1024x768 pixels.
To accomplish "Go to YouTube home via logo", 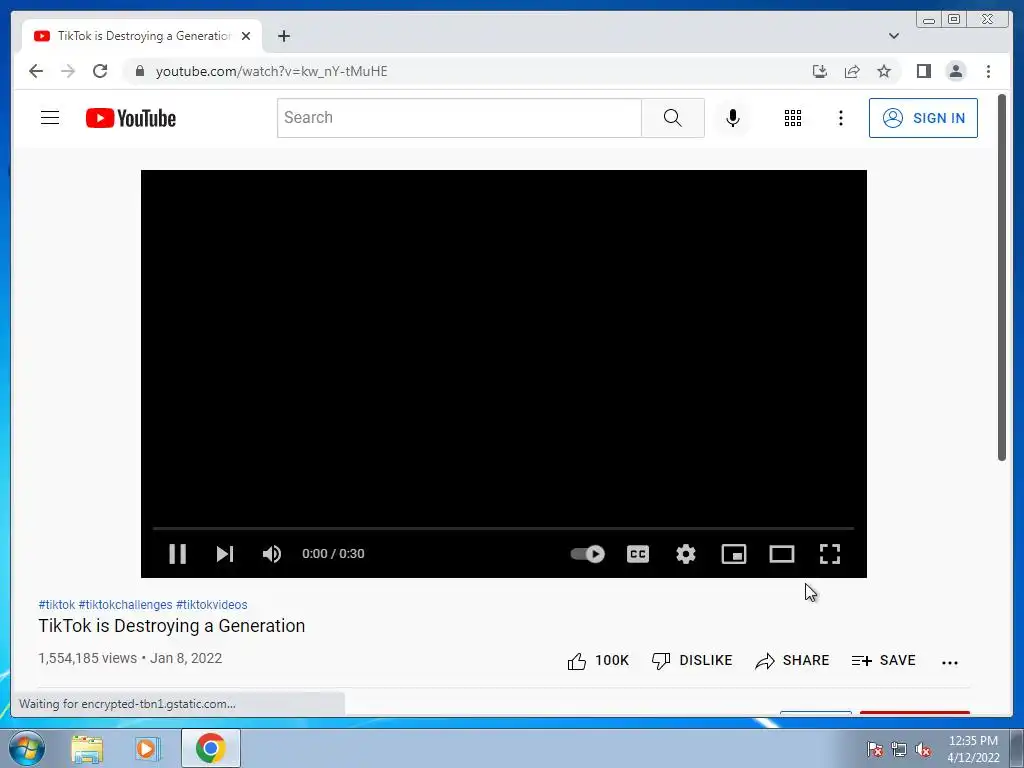I will click(x=131, y=118).
